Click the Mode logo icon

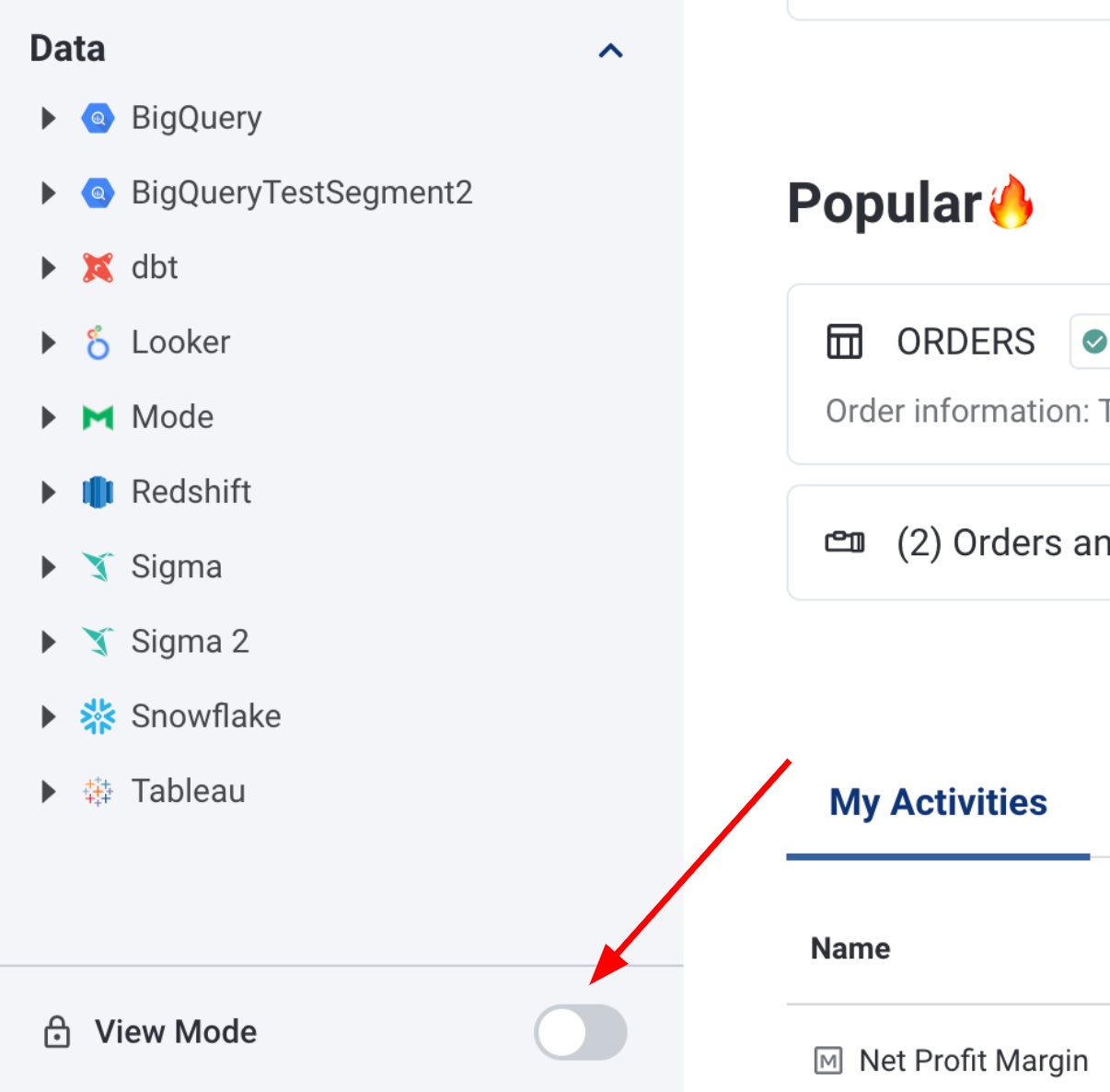[98, 418]
